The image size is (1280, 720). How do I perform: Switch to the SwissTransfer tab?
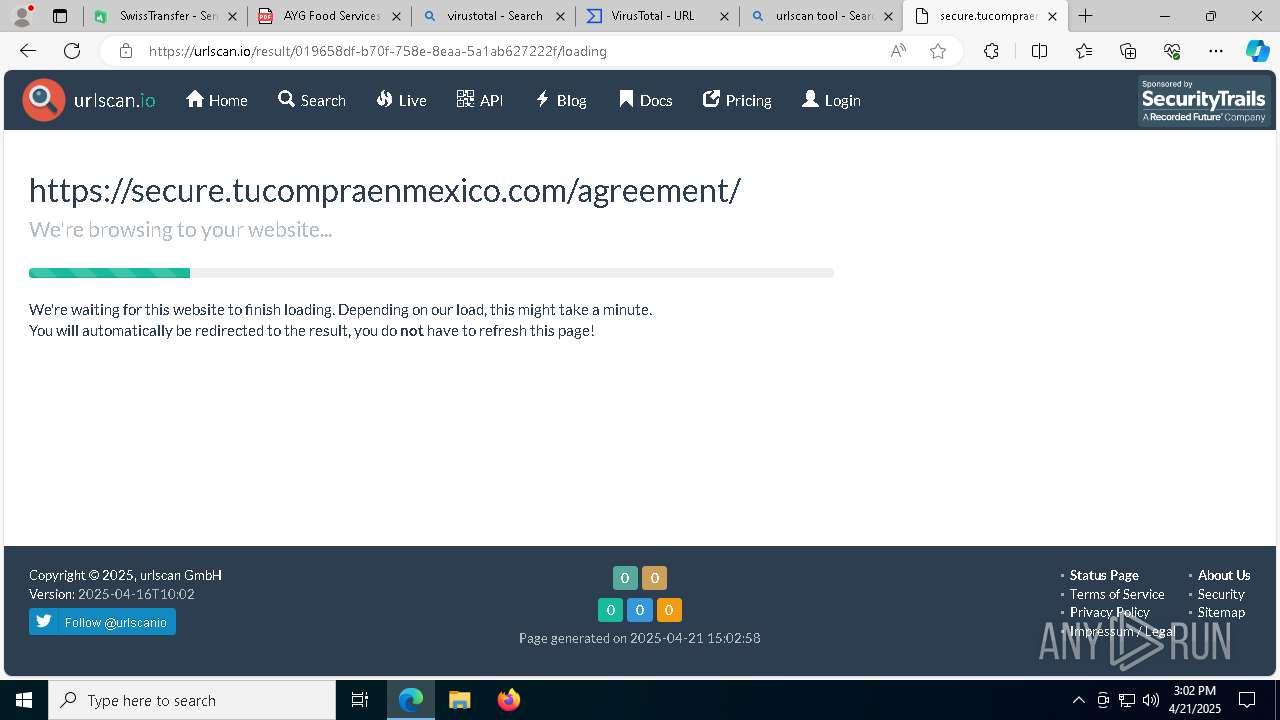click(x=165, y=16)
